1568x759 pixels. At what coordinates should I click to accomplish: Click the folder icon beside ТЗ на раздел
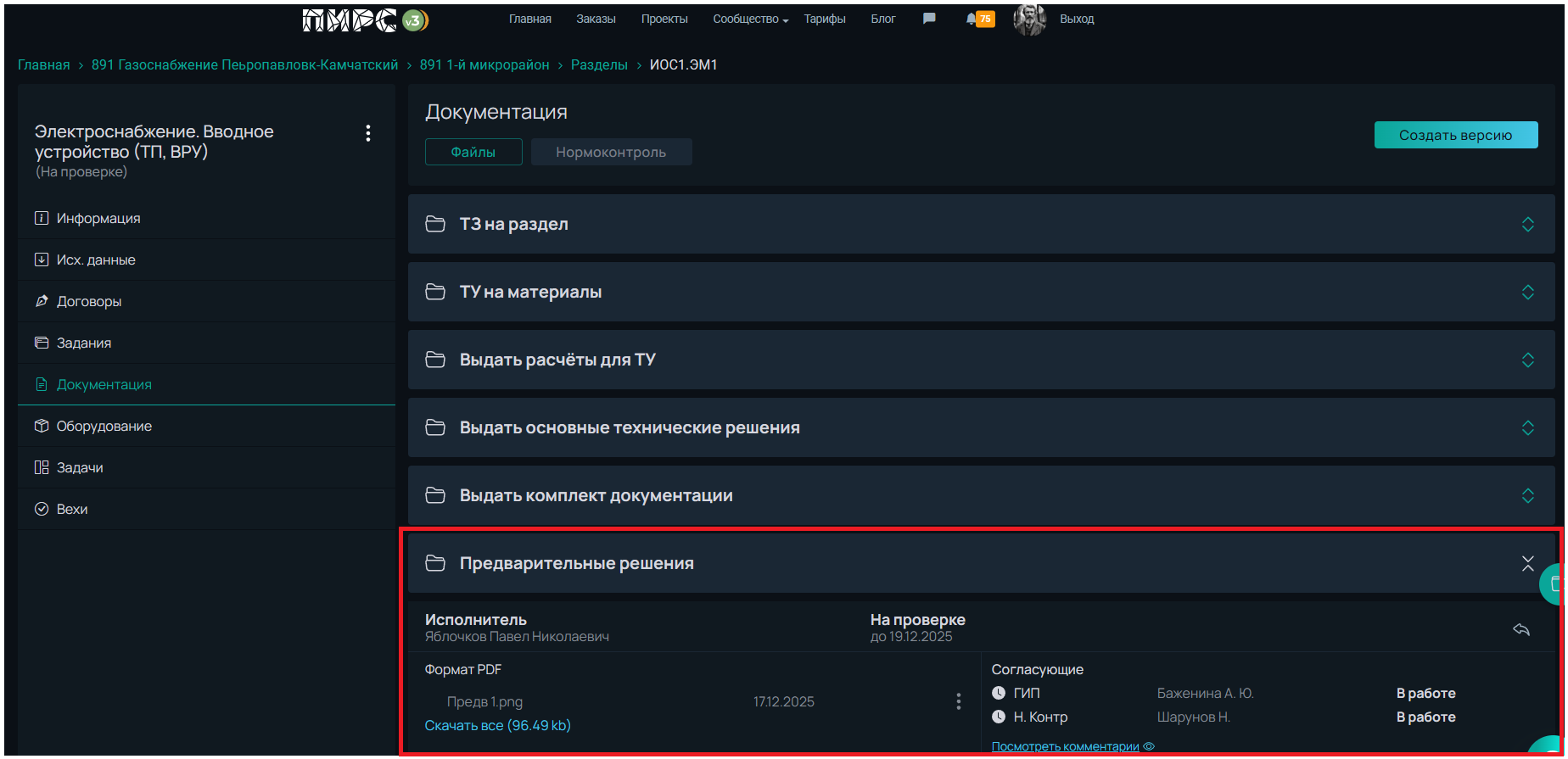coord(435,224)
